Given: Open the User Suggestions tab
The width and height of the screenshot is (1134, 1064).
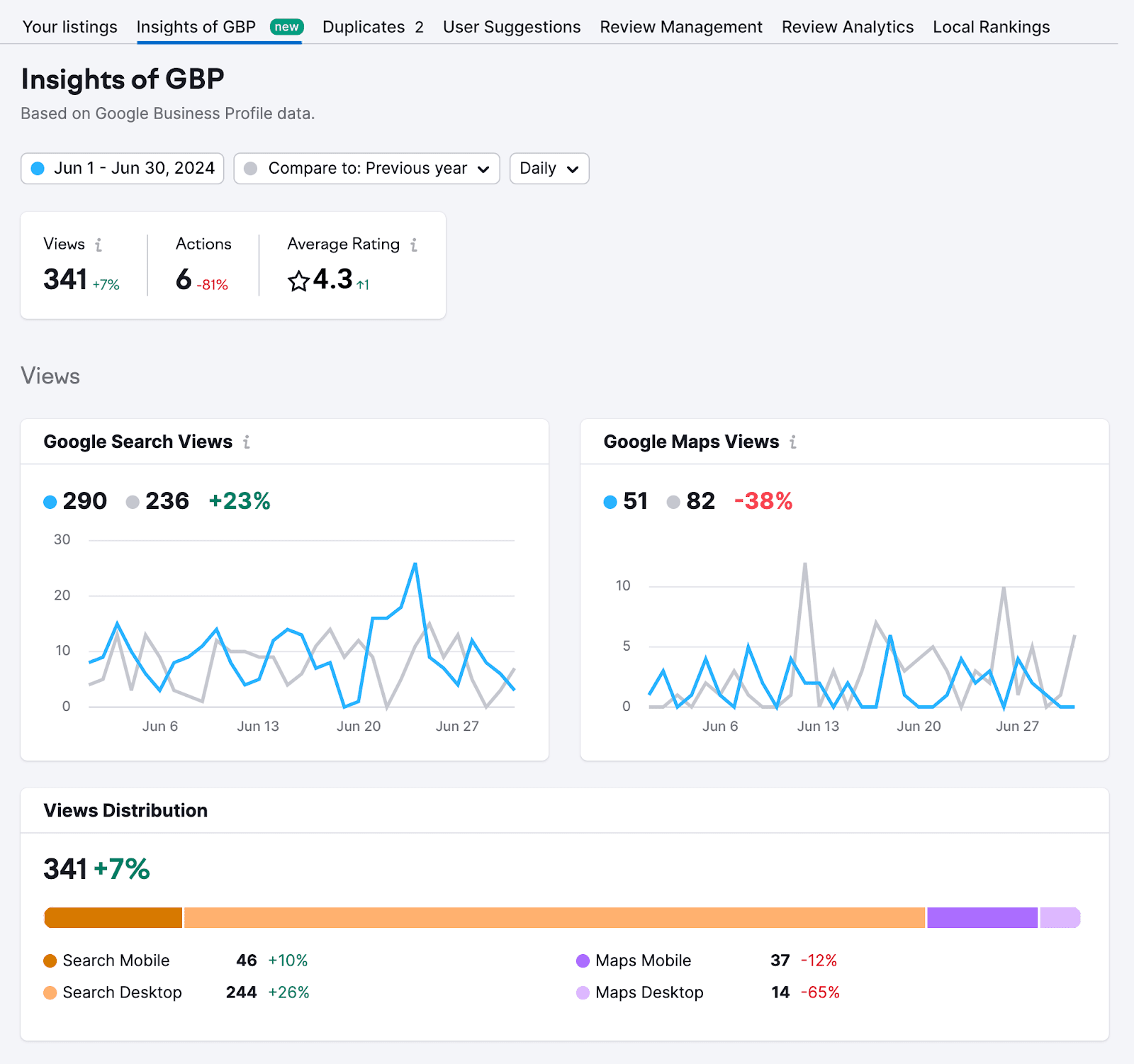Looking at the screenshot, I should [x=512, y=27].
